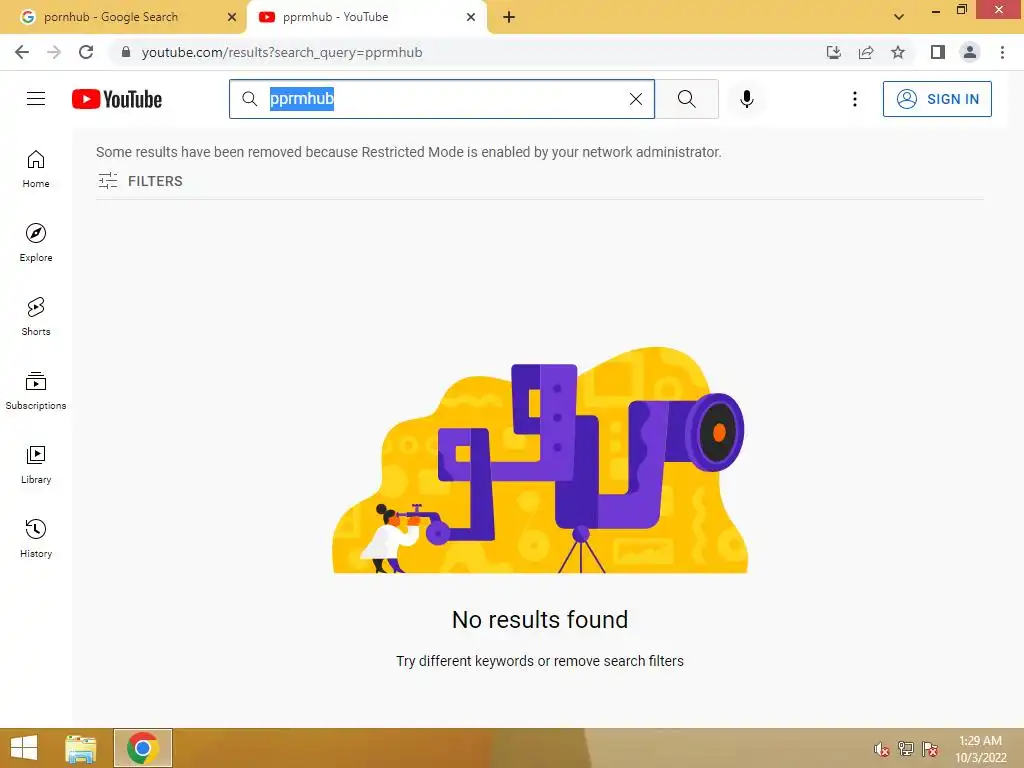The width and height of the screenshot is (1024, 768).
Task: Open the Windows Start button
Action: pyautogui.click(x=24, y=748)
